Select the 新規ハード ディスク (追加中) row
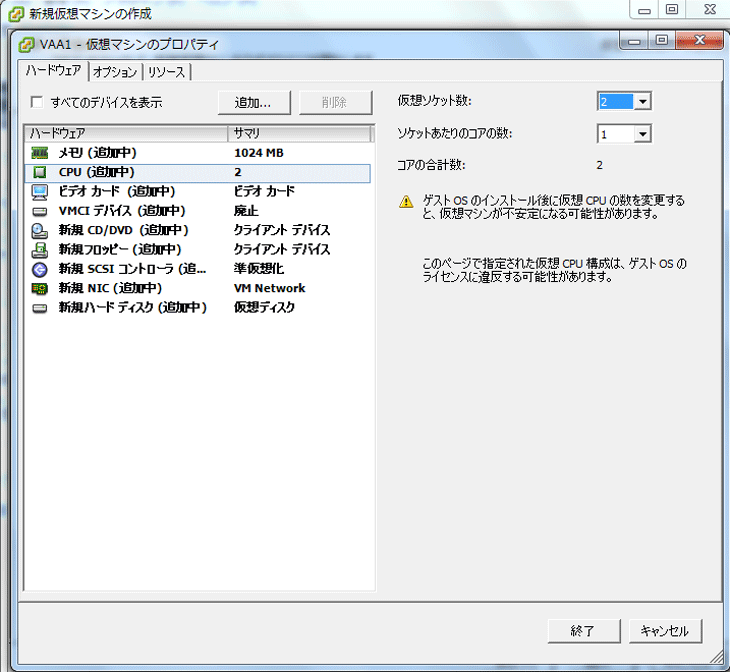 pos(198,308)
